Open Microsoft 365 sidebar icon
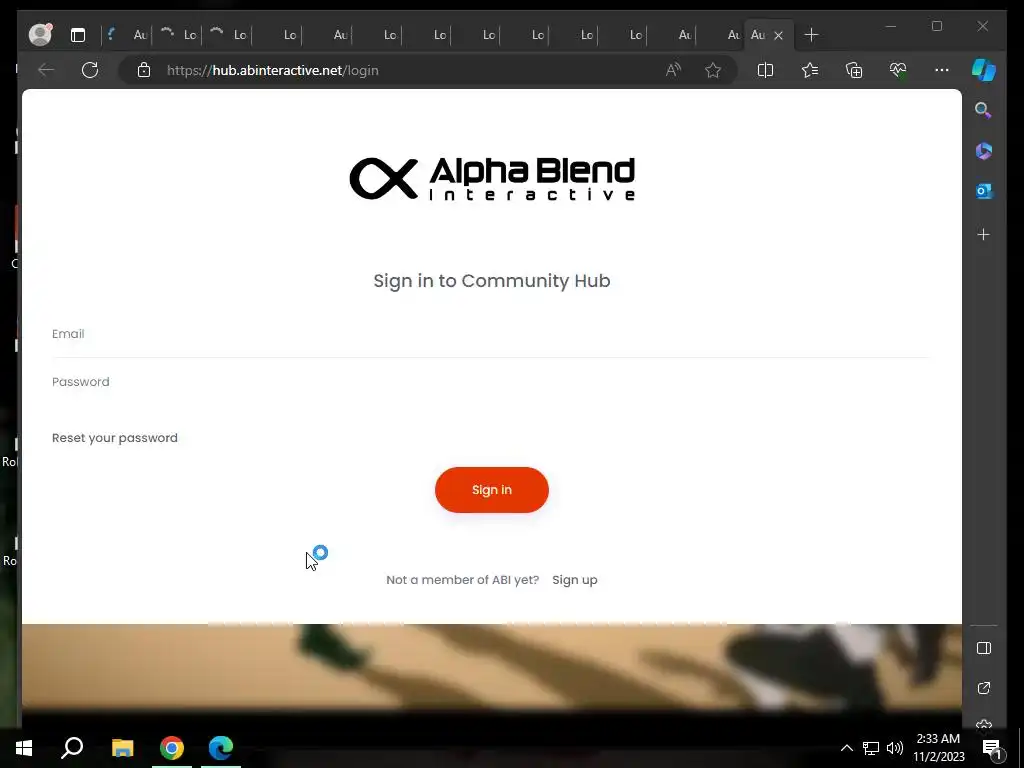 pyautogui.click(x=984, y=151)
